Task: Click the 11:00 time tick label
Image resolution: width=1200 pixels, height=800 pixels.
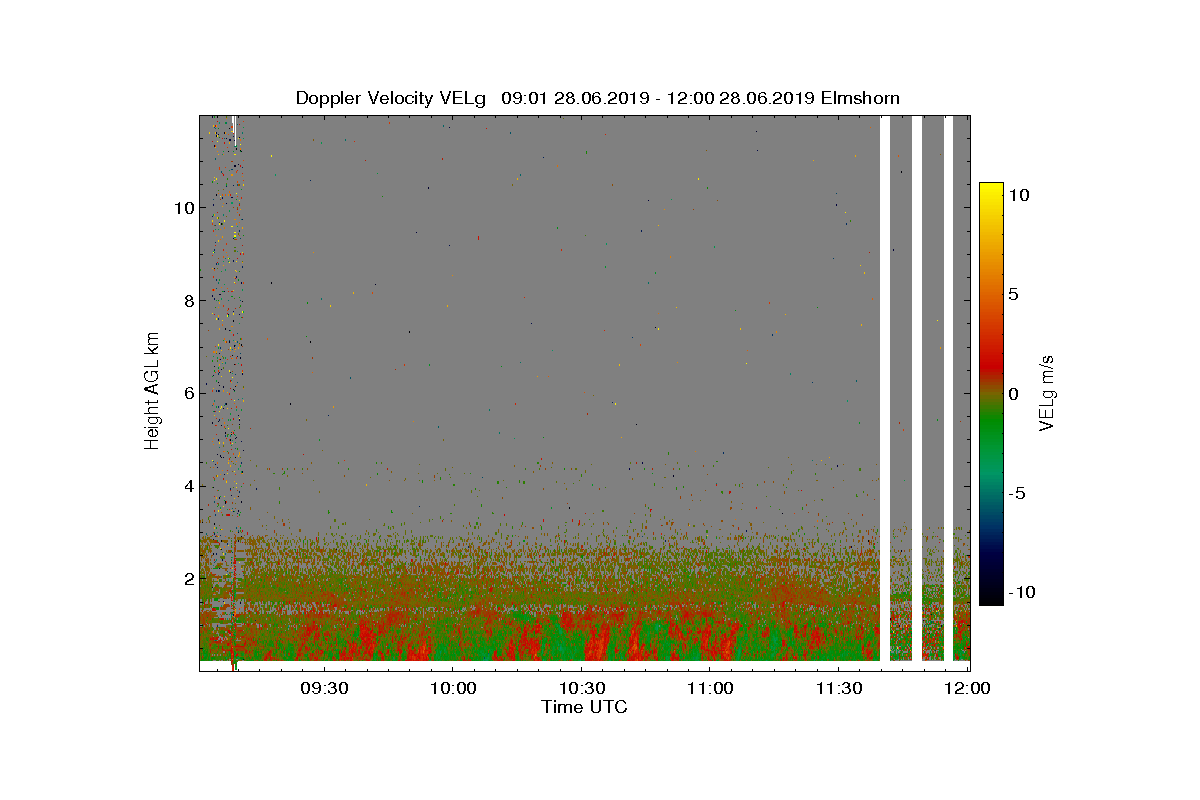Action: coord(710,688)
